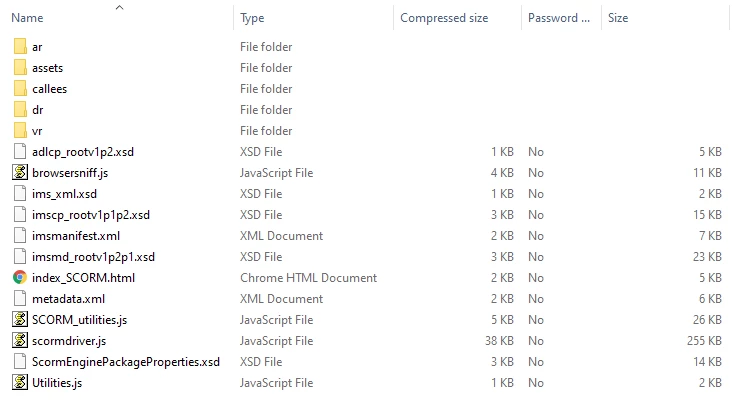Screen dimensions: 744x418
Task: Click the Chrome icon of index_SCORM.html
Action: coord(20,278)
